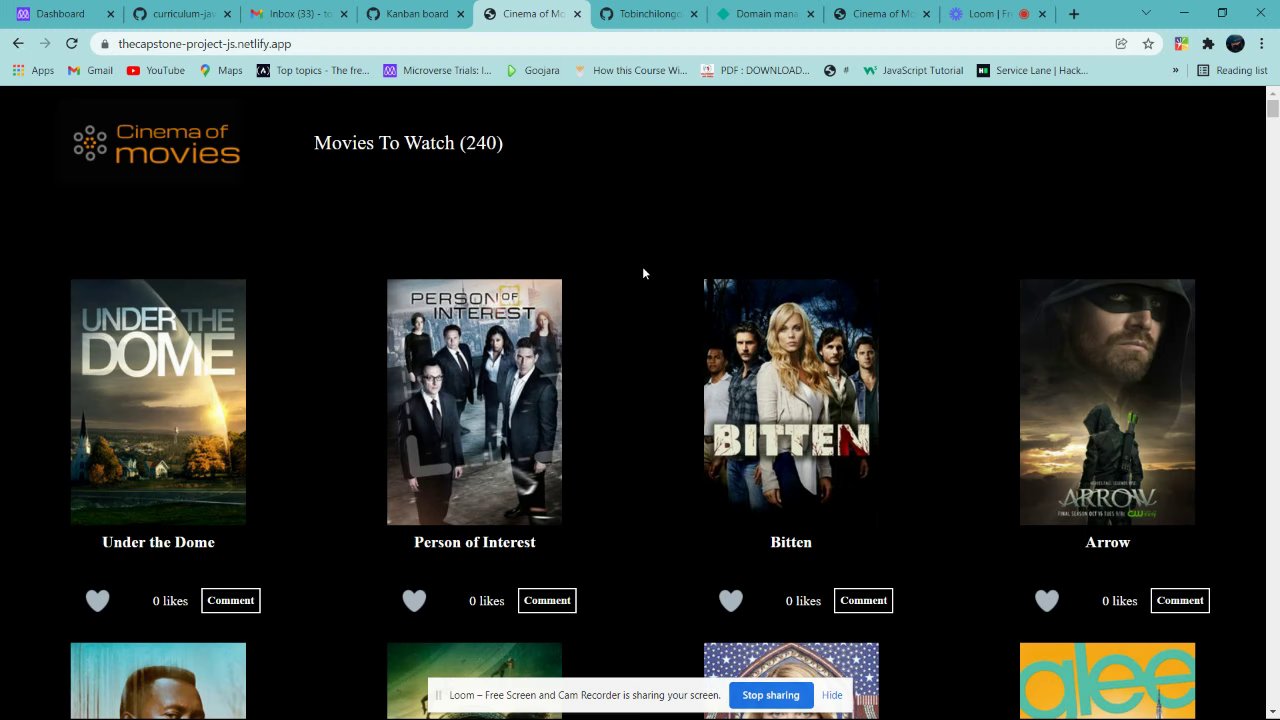Like Under the Dome with its heart icon
This screenshot has height=720, width=1280.
pyautogui.click(x=97, y=600)
